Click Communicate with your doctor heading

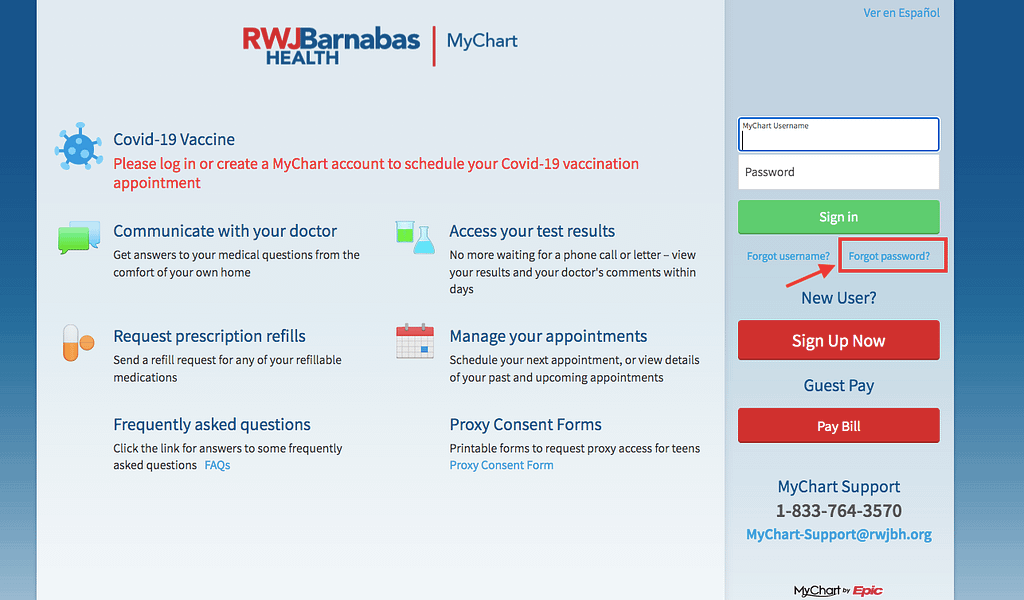tap(225, 231)
